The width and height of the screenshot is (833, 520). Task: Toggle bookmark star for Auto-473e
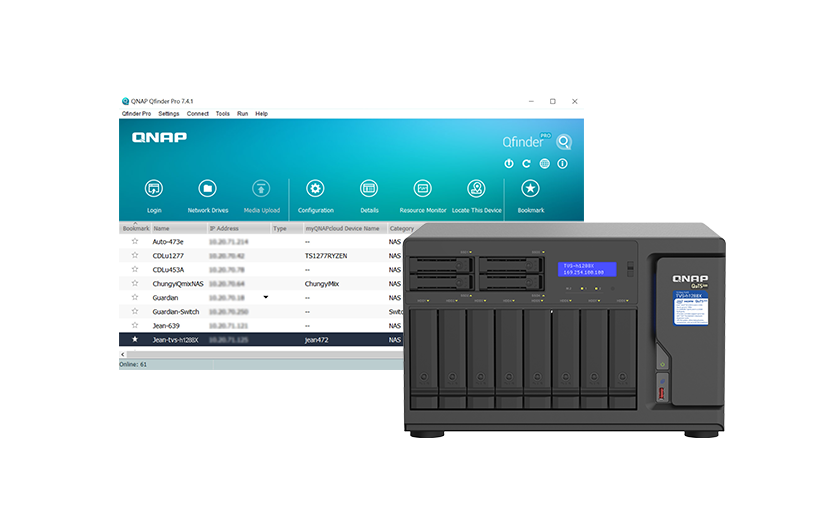pos(135,242)
